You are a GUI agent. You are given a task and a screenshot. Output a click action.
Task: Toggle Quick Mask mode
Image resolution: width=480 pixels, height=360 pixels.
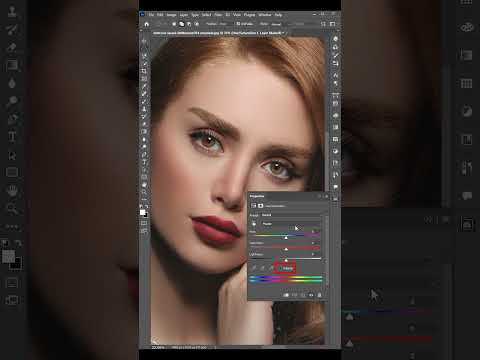tap(144, 223)
